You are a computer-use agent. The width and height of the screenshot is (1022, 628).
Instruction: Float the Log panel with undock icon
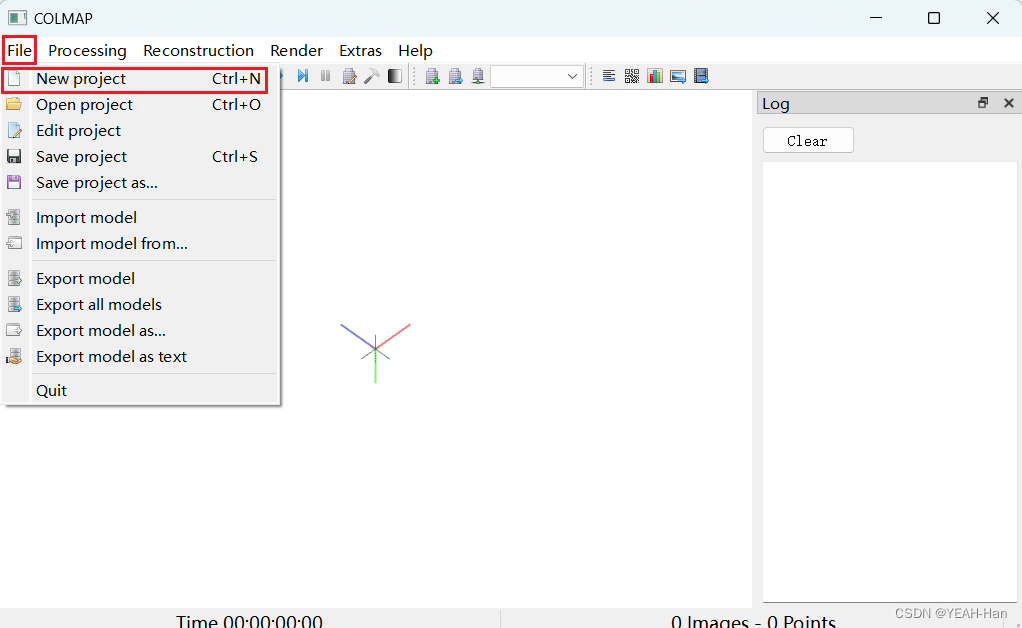(x=983, y=103)
